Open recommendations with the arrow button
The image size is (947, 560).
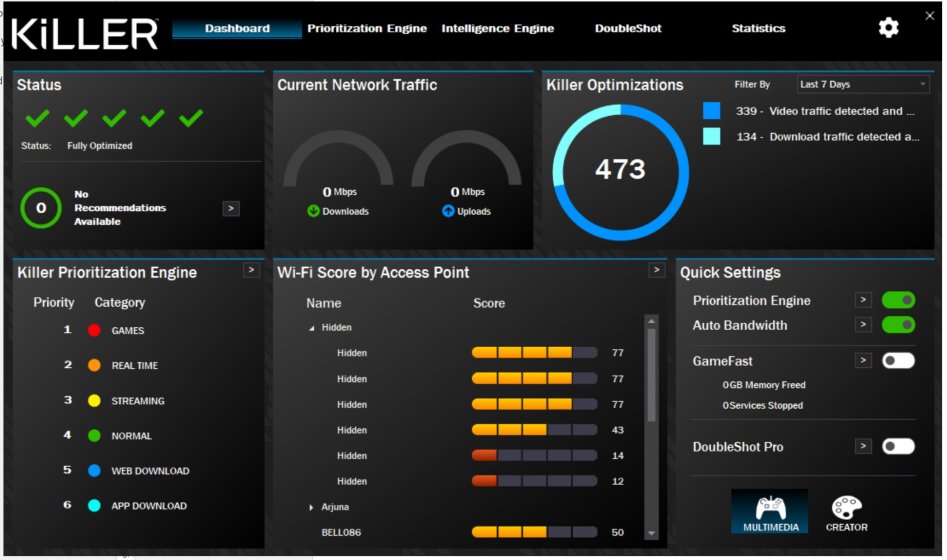(231, 208)
